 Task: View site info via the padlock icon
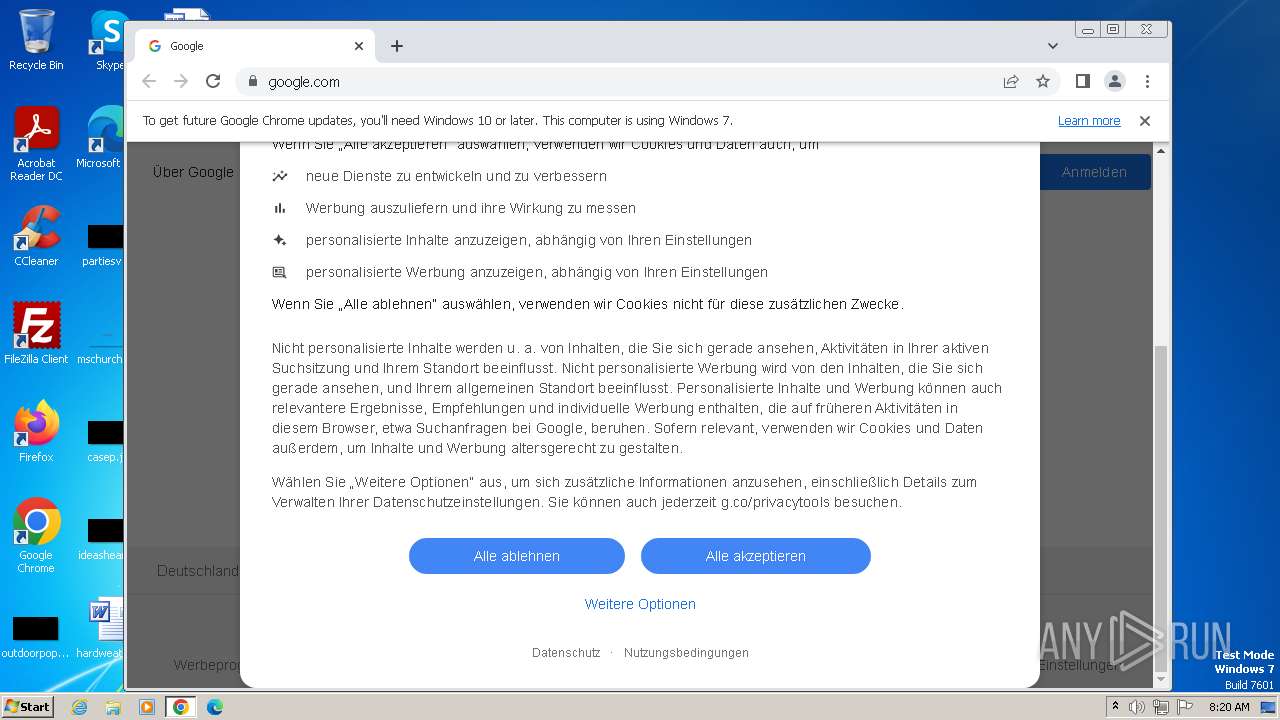pyautogui.click(x=253, y=82)
